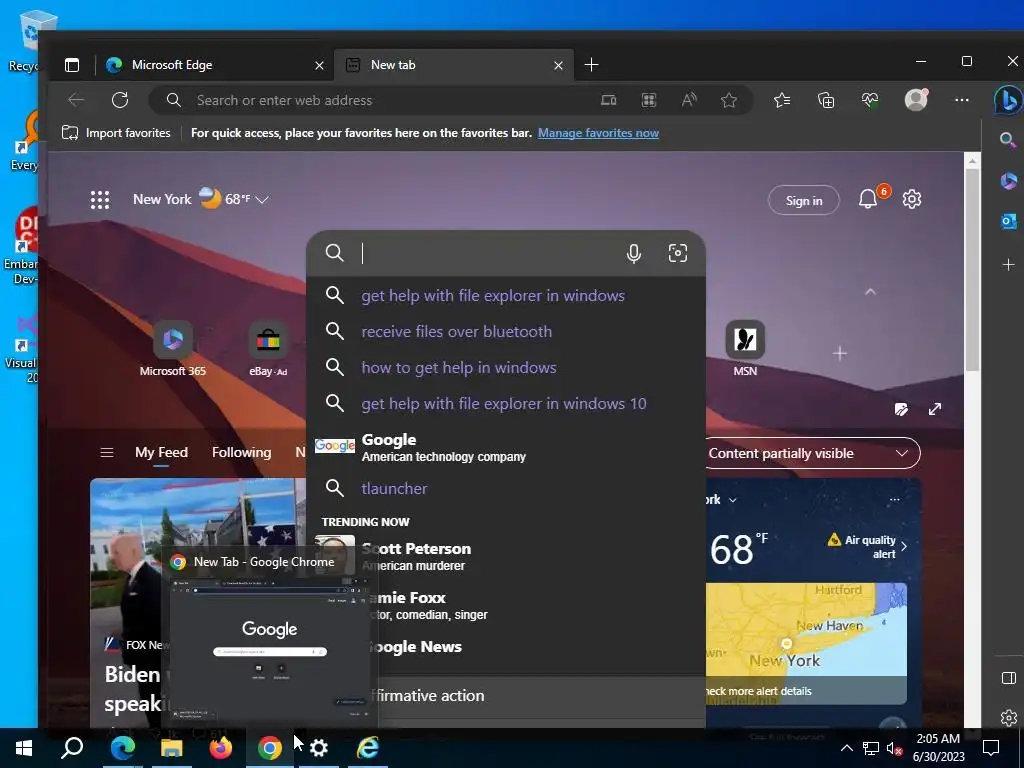
Task: Collapse the quick links chevron
Action: click(x=870, y=292)
